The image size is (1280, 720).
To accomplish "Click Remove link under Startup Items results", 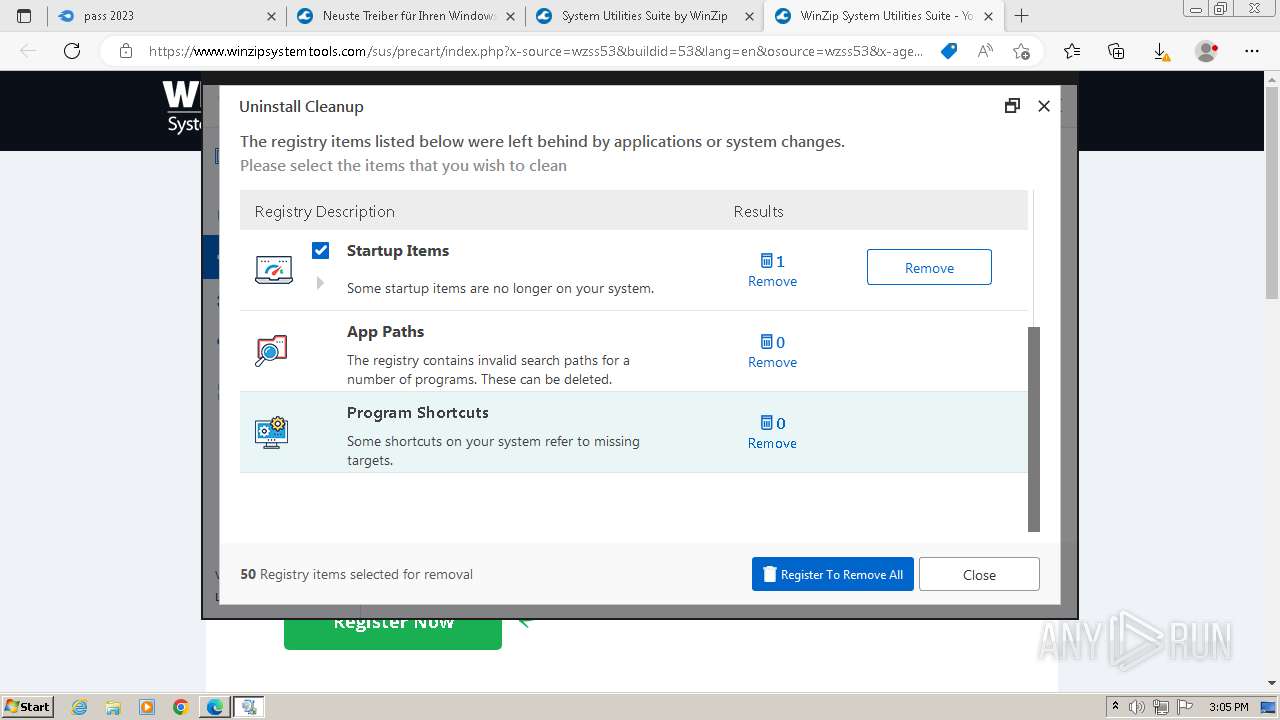I will click(x=772, y=281).
